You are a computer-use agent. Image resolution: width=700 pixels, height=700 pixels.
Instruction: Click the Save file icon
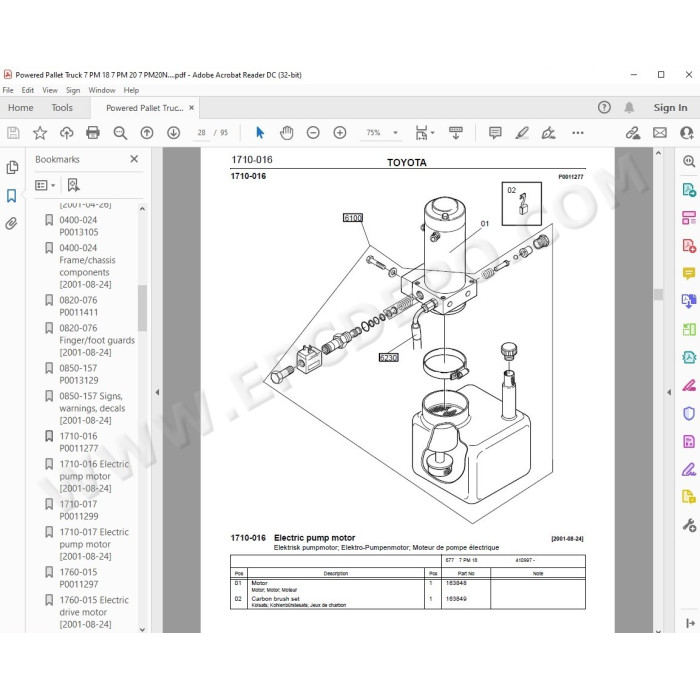pos(13,133)
